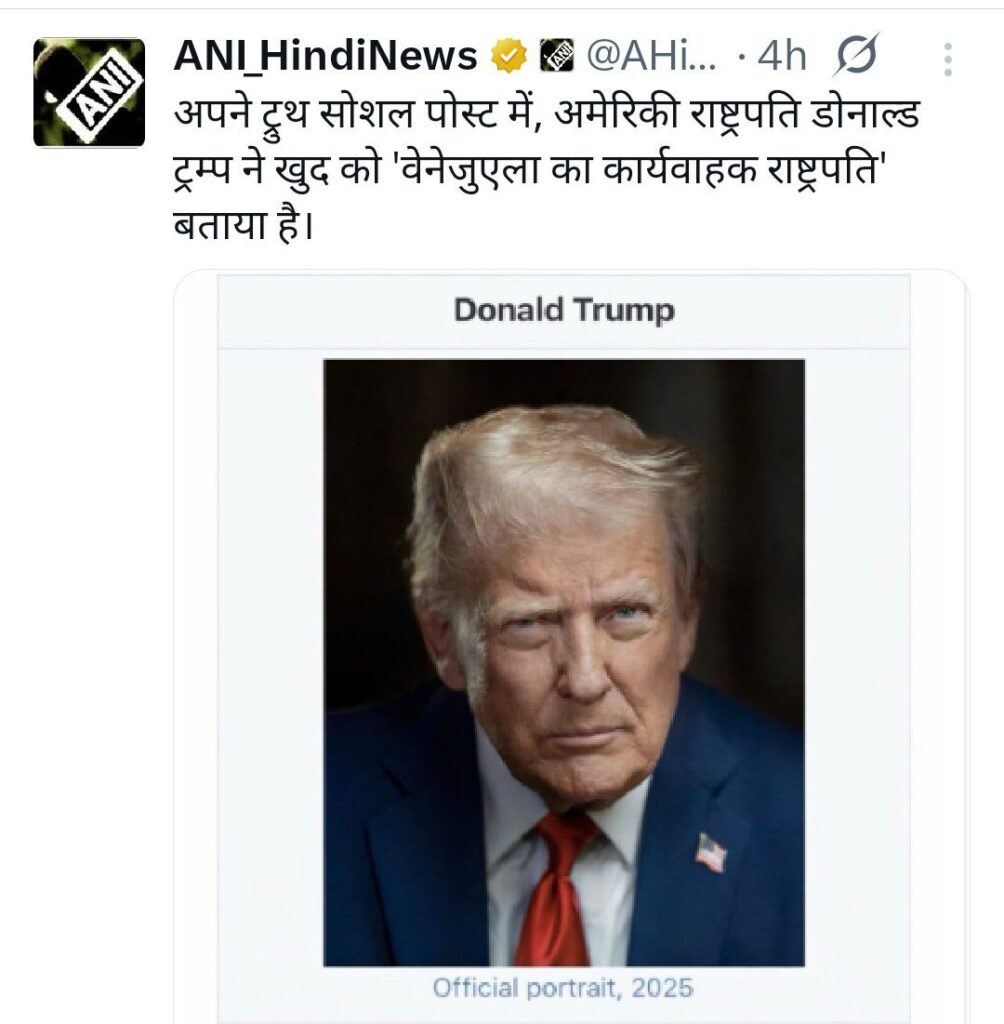Click the 'Donald Trump' infobox heading
This screenshot has height=1024, width=1004.
pyautogui.click(x=564, y=310)
